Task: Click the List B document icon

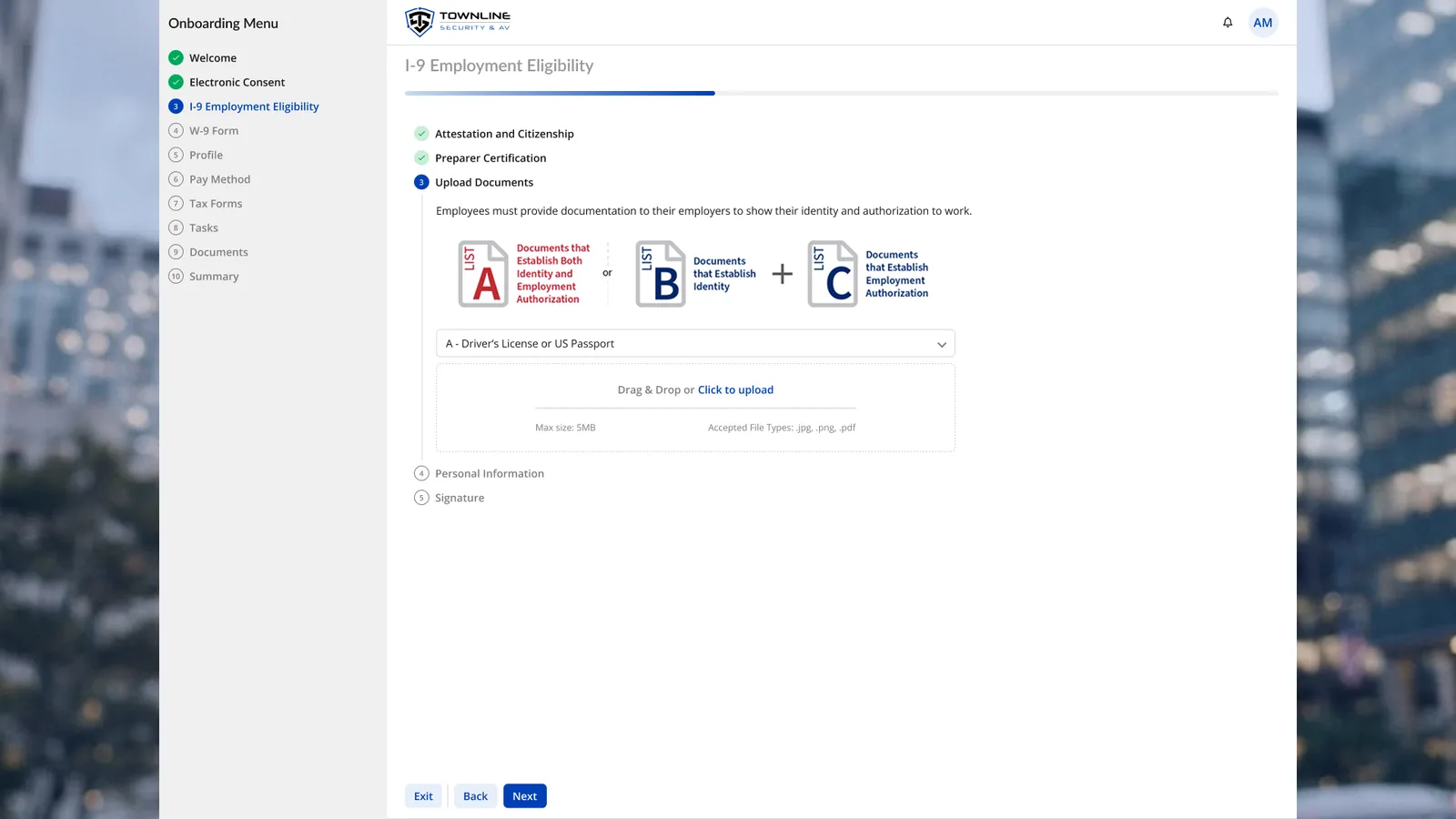Action: click(x=661, y=274)
